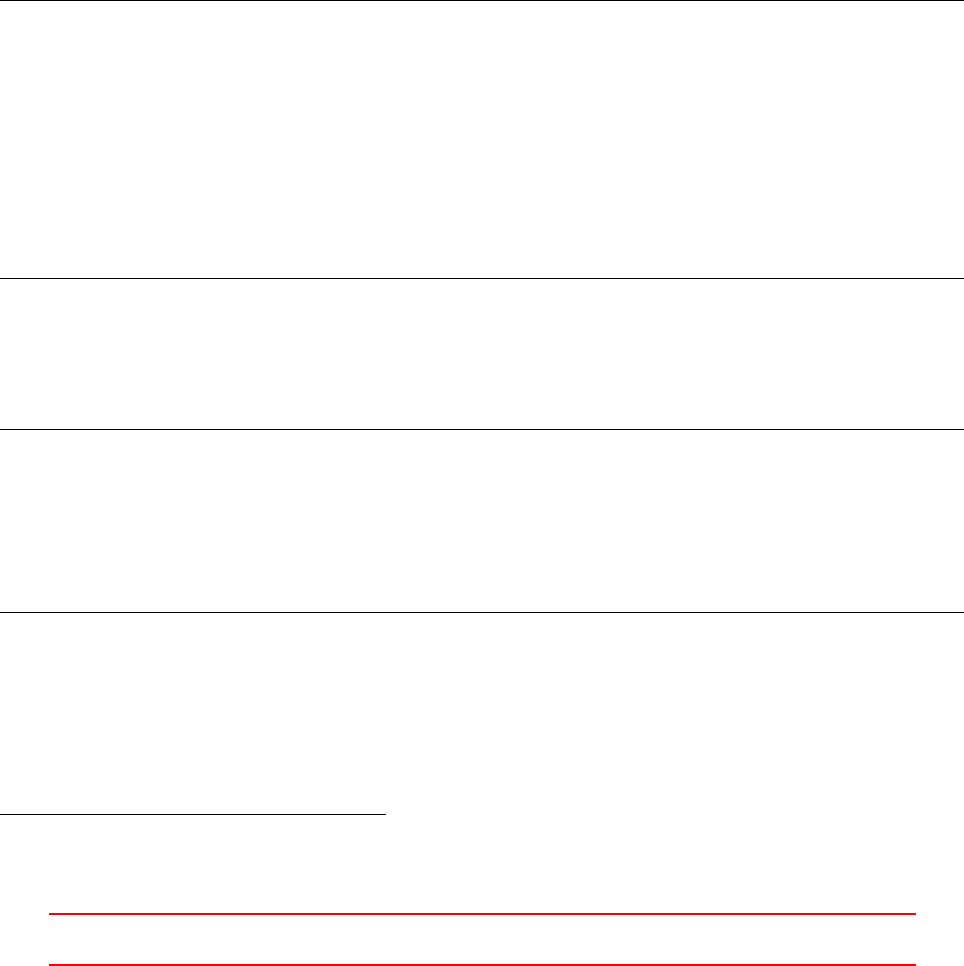
Task: Click the fourth full-width black divider line
Action: click(x=482, y=612)
